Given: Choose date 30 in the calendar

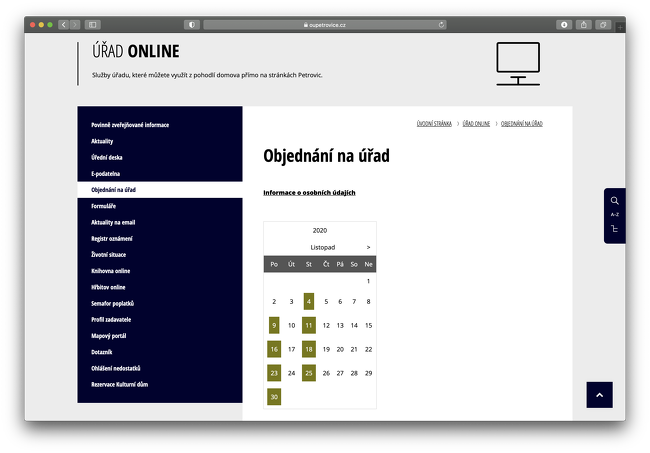Looking at the screenshot, I should 274,397.
